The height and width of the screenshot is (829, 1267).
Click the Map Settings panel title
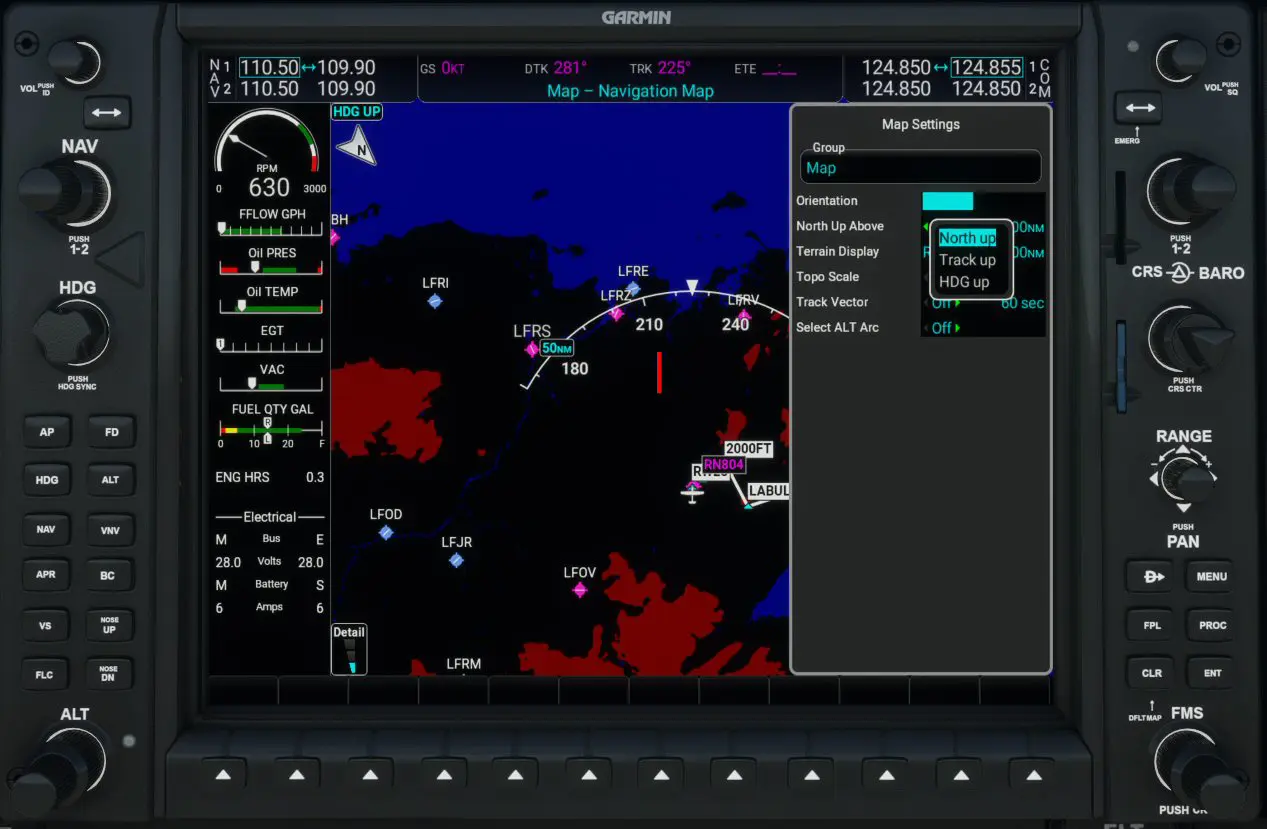(921, 125)
